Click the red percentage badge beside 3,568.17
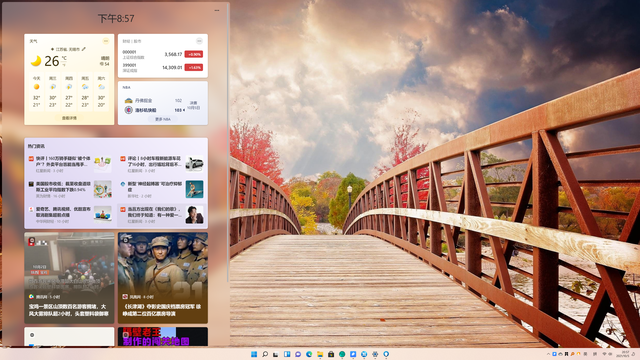This screenshot has width=640, height=360. coord(194,54)
